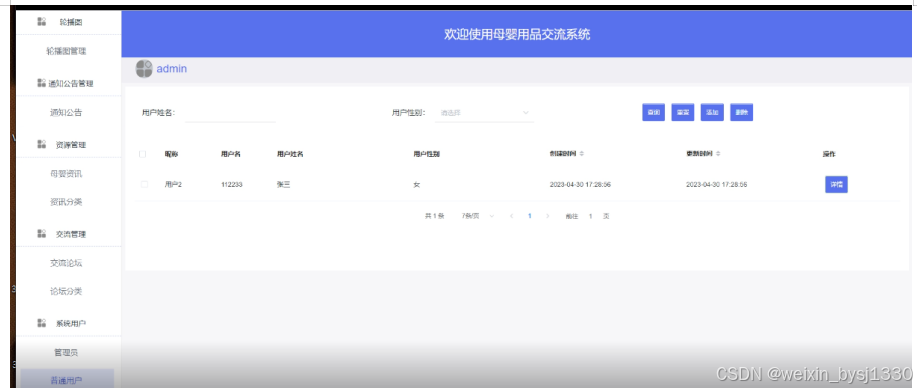This screenshot has width=917, height=390.
Task: Open the 7条/页 page size dropdown
Action: click(x=478, y=216)
